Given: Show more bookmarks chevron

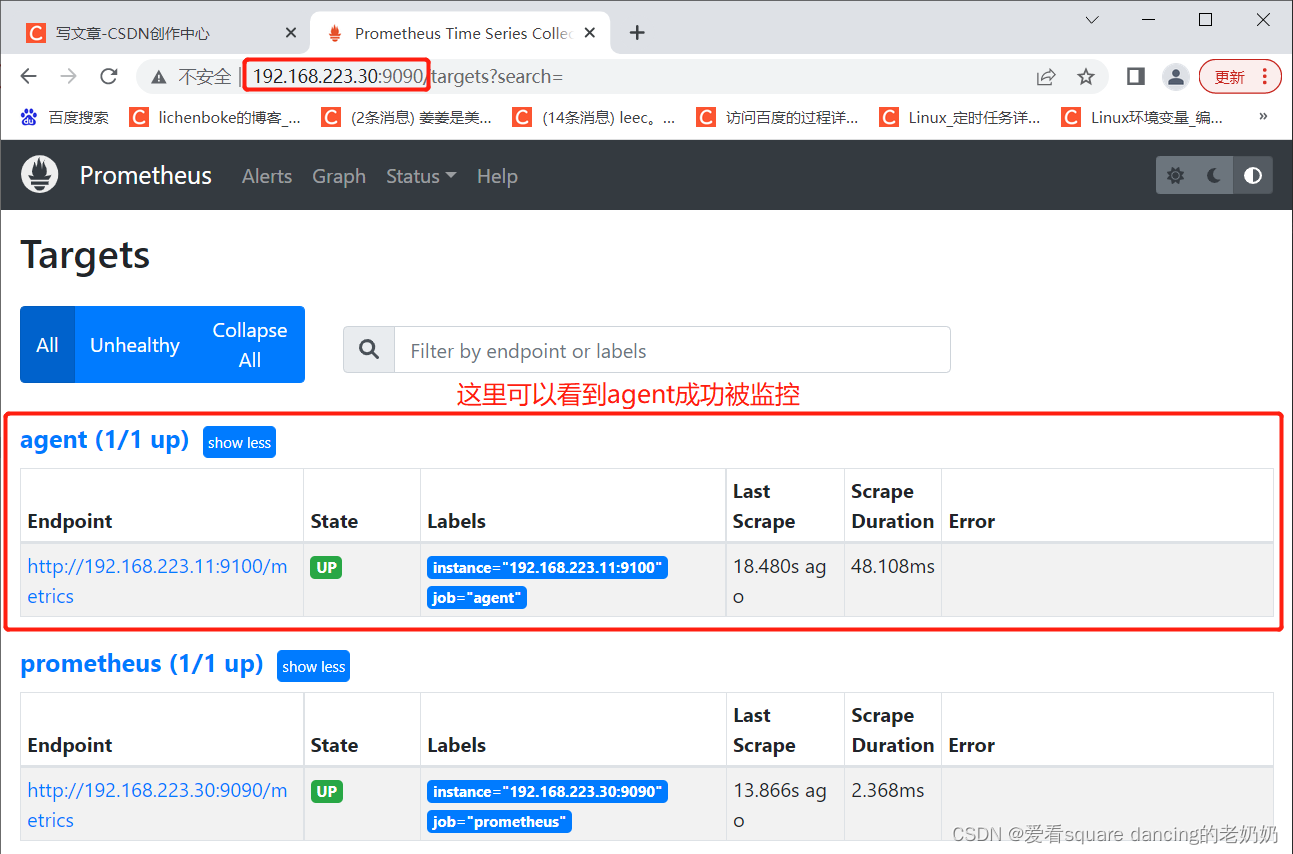Looking at the screenshot, I should pyautogui.click(x=1263, y=117).
